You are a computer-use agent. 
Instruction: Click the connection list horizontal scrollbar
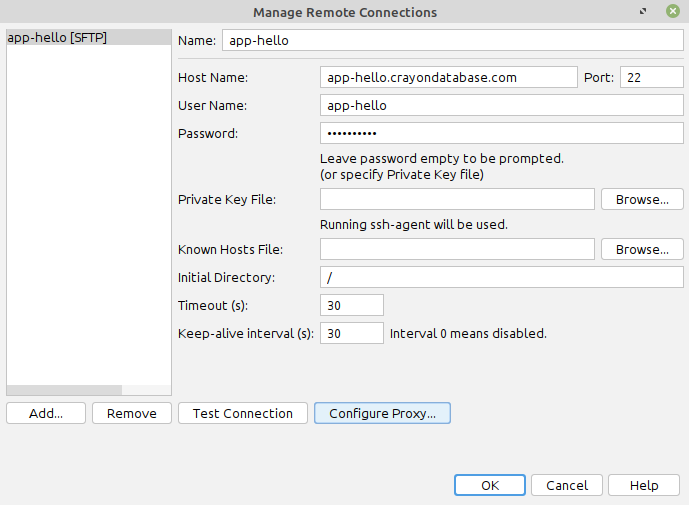[89, 390]
